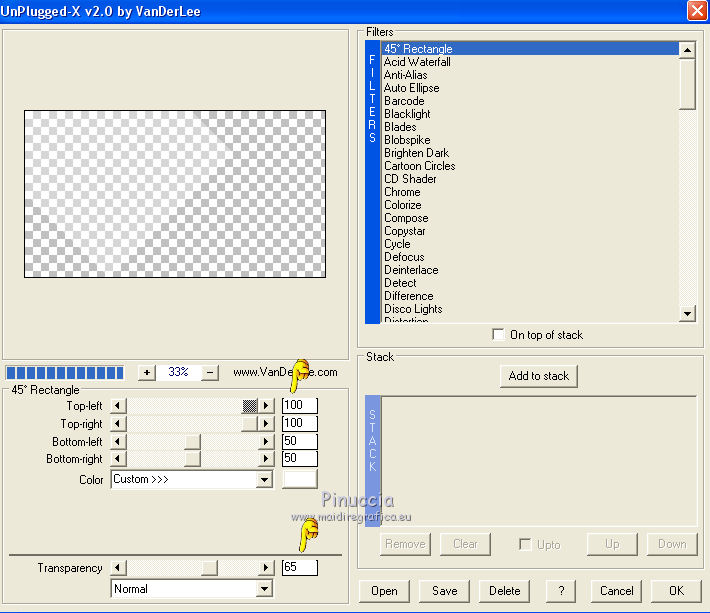The height and width of the screenshot is (613, 710).
Task: Select Acid Waterfall filter from list
Action: click(417, 62)
